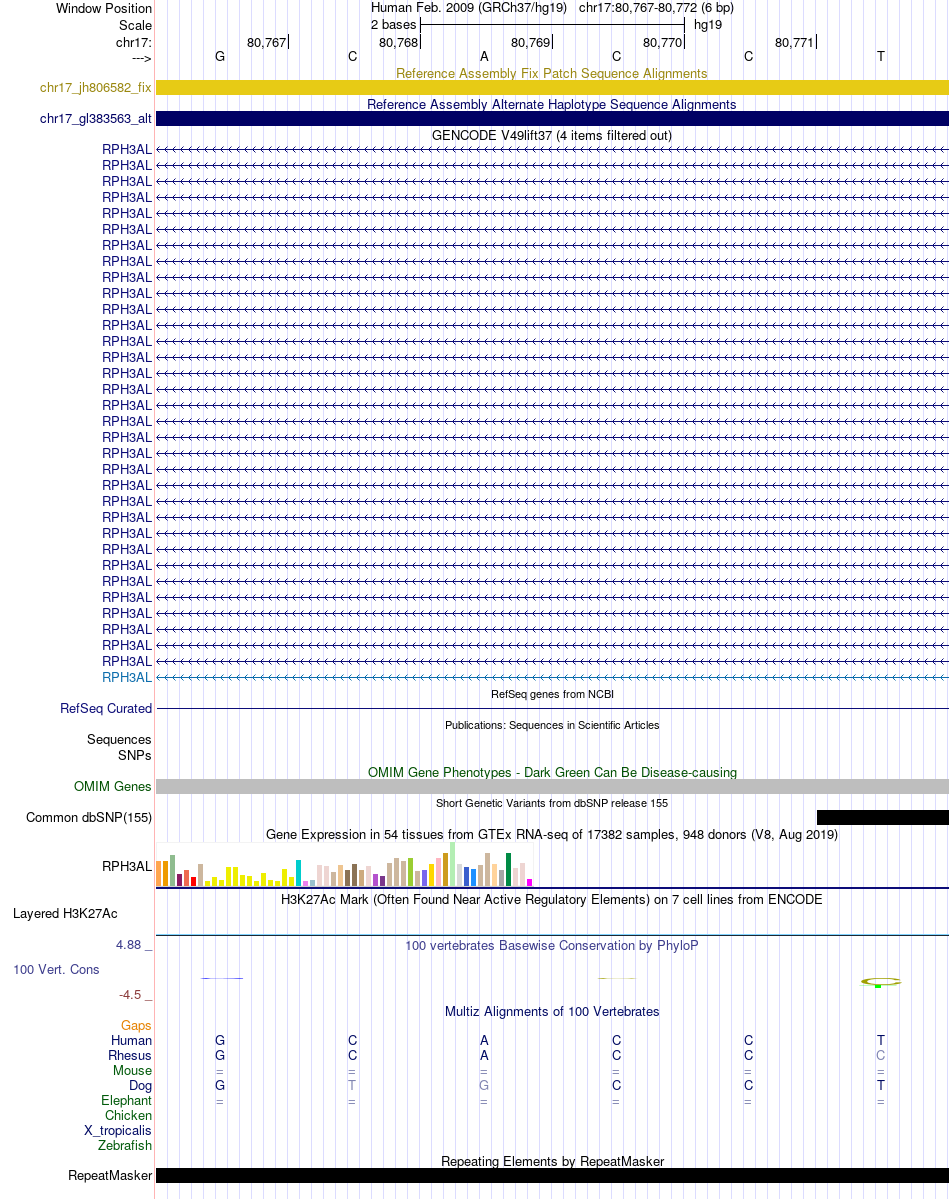The width and height of the screenshot is (950, 1199).
Task: Click 'Multiz Alignments of 100 Vertebrates' title
Action: click(551, 1011)
